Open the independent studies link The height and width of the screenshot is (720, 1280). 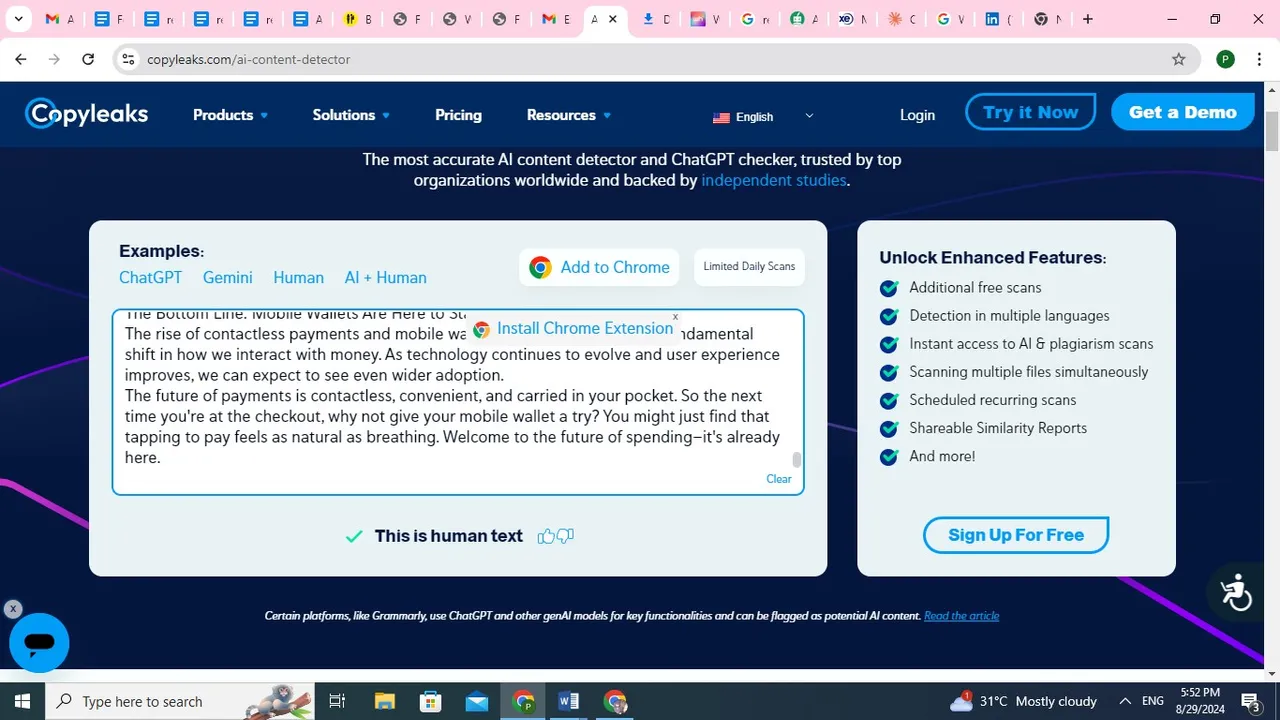(x=774, y=181)
